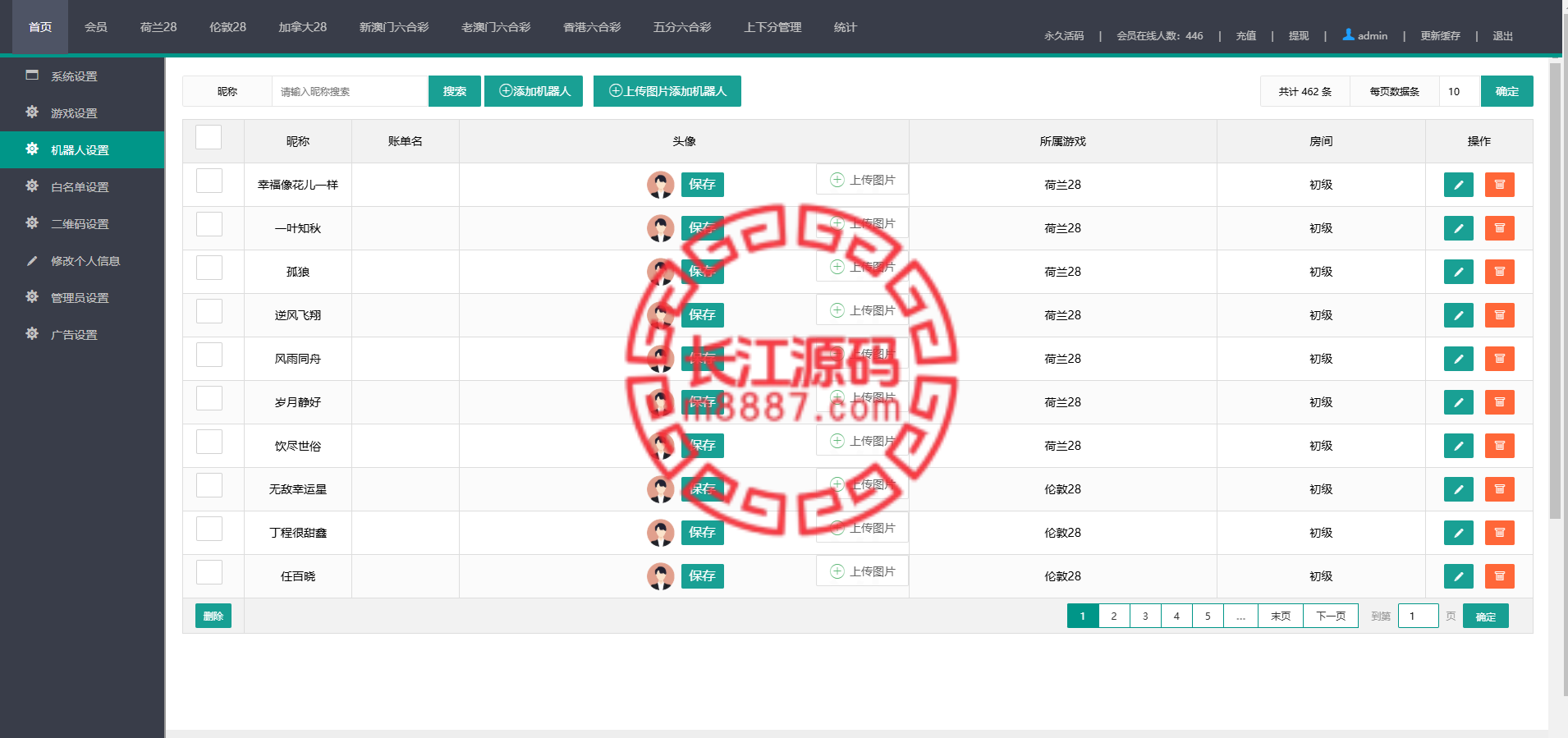Check the box for 任百晓
This screenshot has width=1568, height=738.
tap(209, 572)
